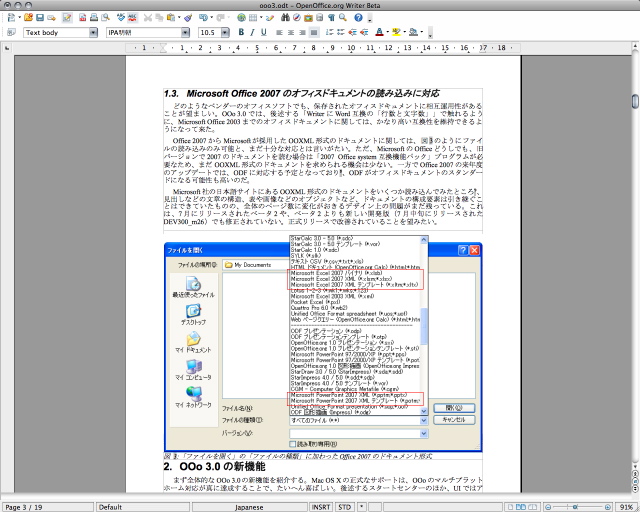Toggle Edit File mode
640x512 pixels.
click(x=67, y=18)
